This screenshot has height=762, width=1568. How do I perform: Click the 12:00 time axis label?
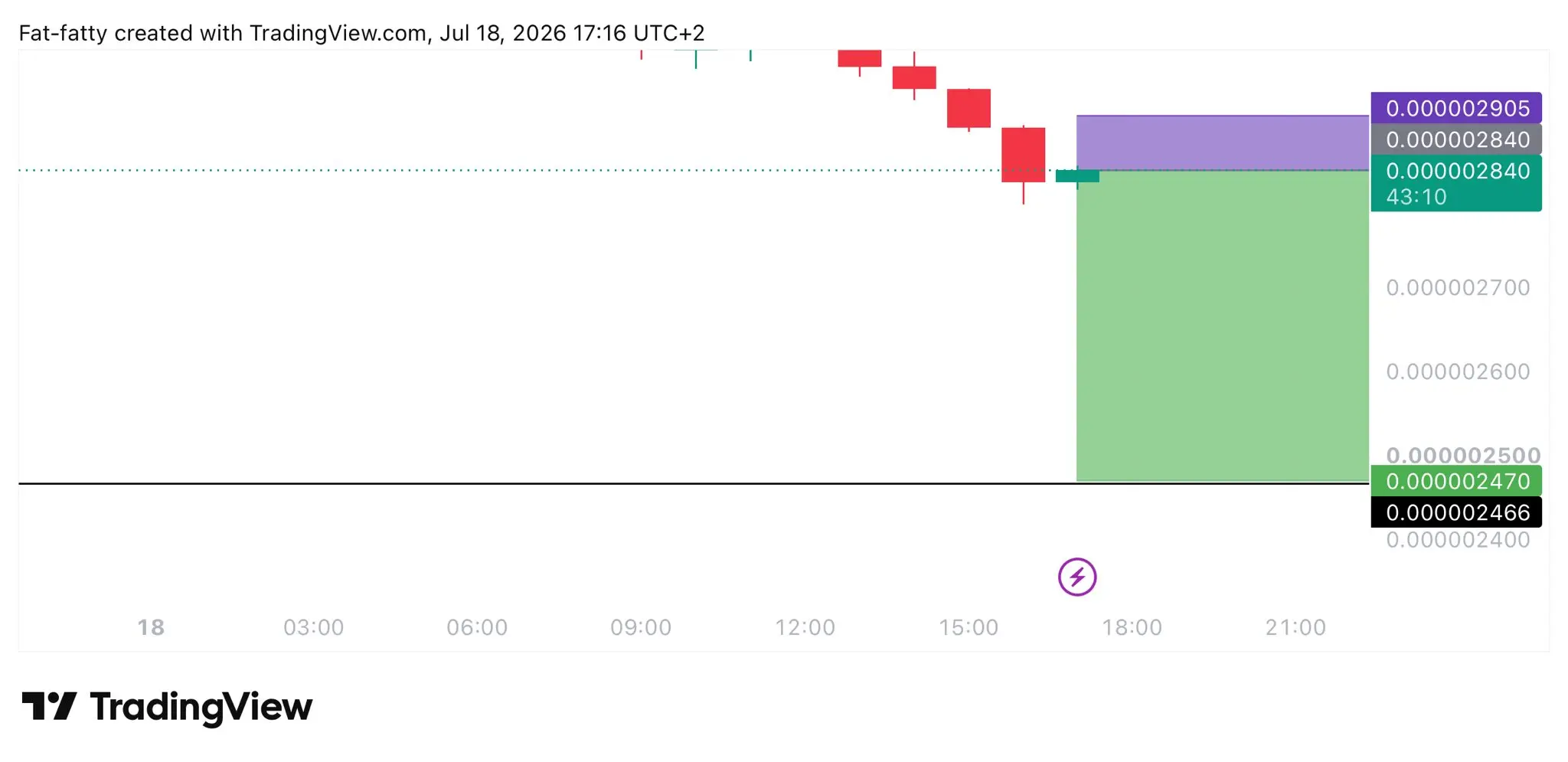805,627
